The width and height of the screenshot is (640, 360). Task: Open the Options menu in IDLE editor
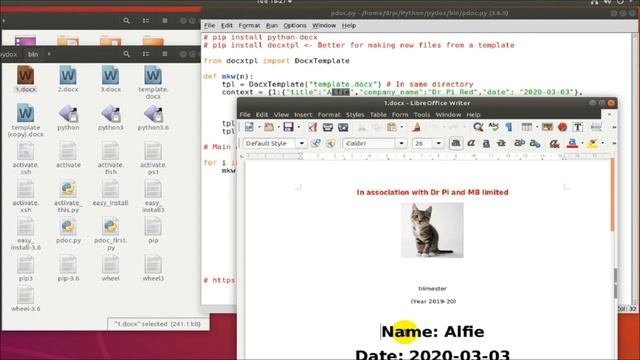tap(295, 25)
